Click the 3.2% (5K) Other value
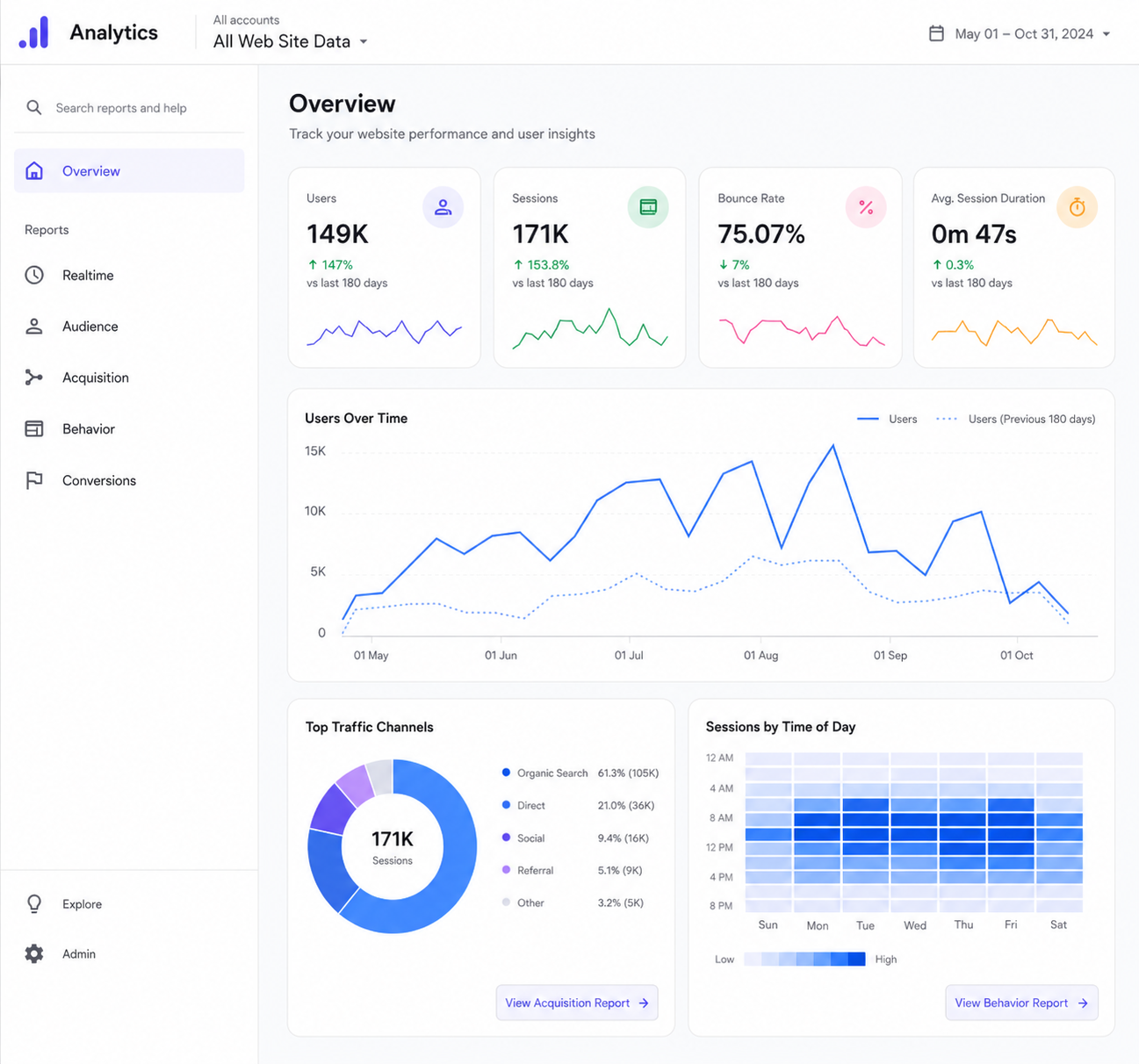This screenshot has height=1064, width=1139. pos(621,903)
